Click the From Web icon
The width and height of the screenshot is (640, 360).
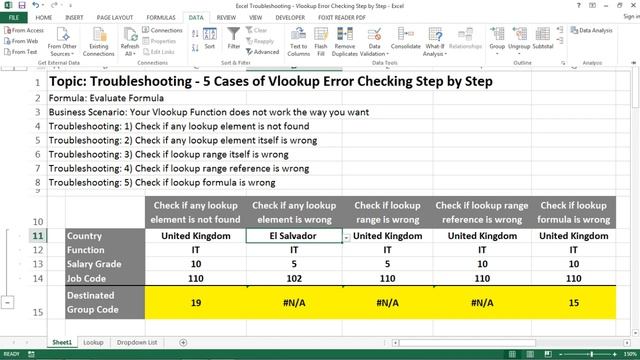[x=21, y=41]
